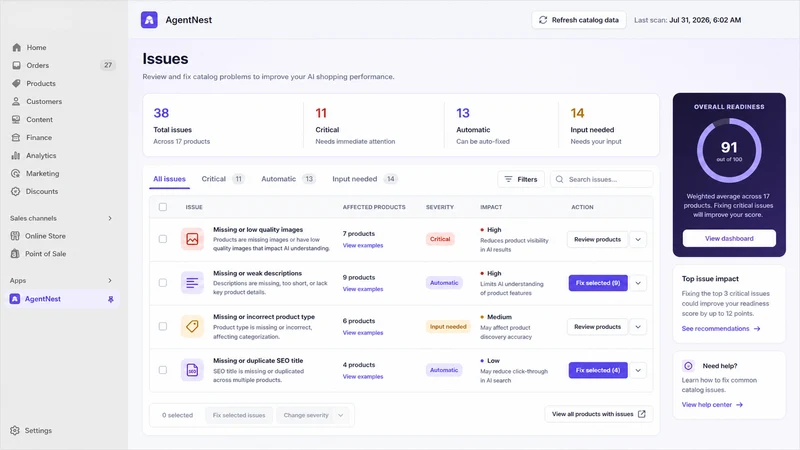Switch to the Critical tab
Viewport: 800px width, 450px height.
[x=223, y=179]
